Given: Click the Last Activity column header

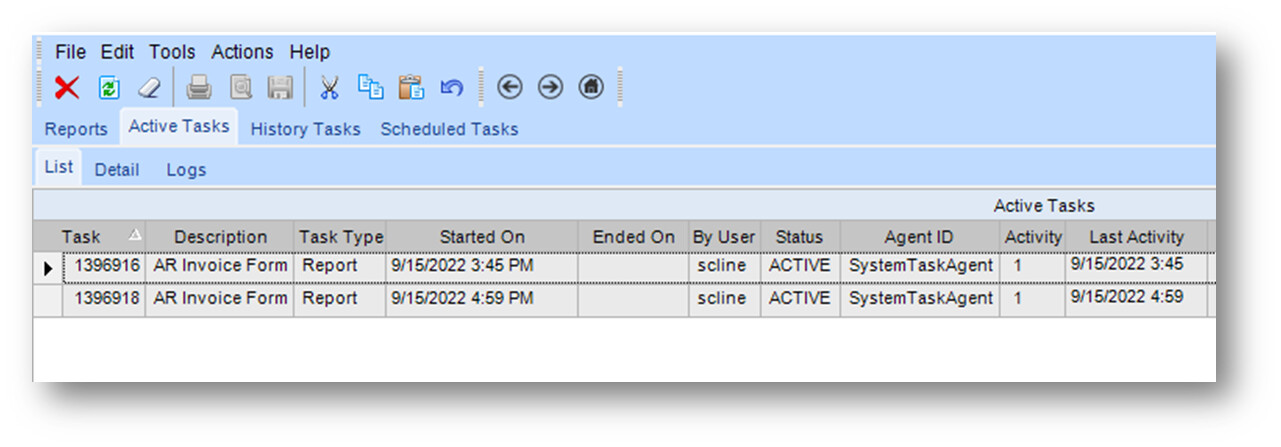Looking at the screenshot, I should [1136, 237].
